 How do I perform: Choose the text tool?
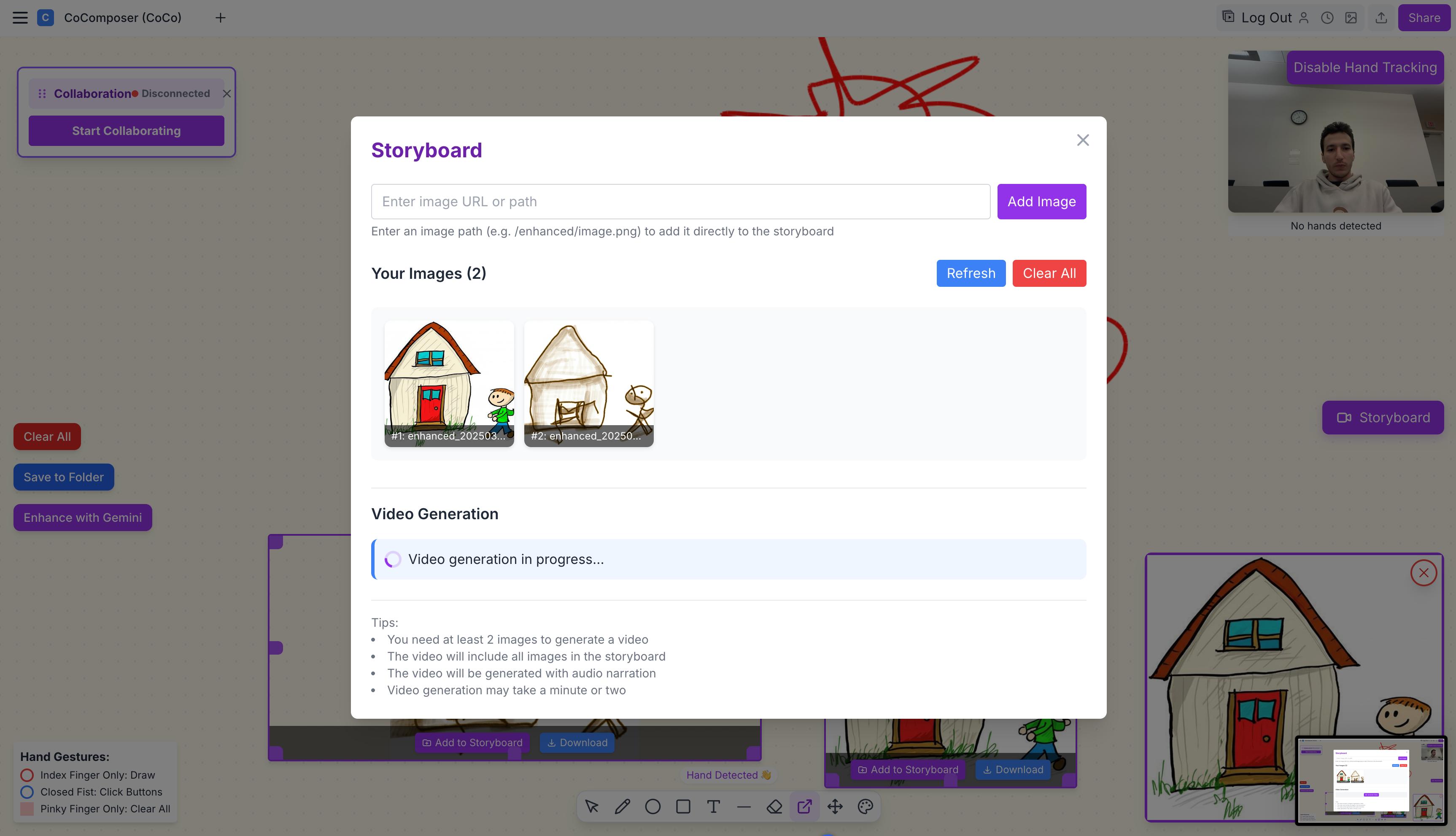(x=714, y=807)
